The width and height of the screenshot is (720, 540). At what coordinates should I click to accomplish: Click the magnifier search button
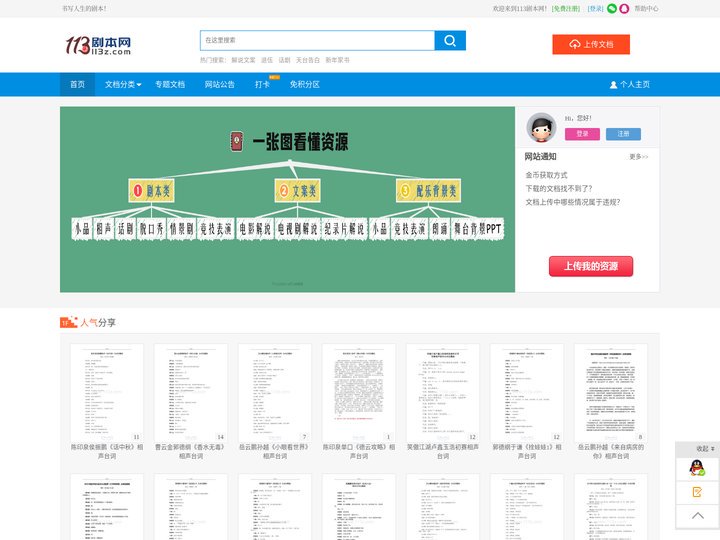450,41
